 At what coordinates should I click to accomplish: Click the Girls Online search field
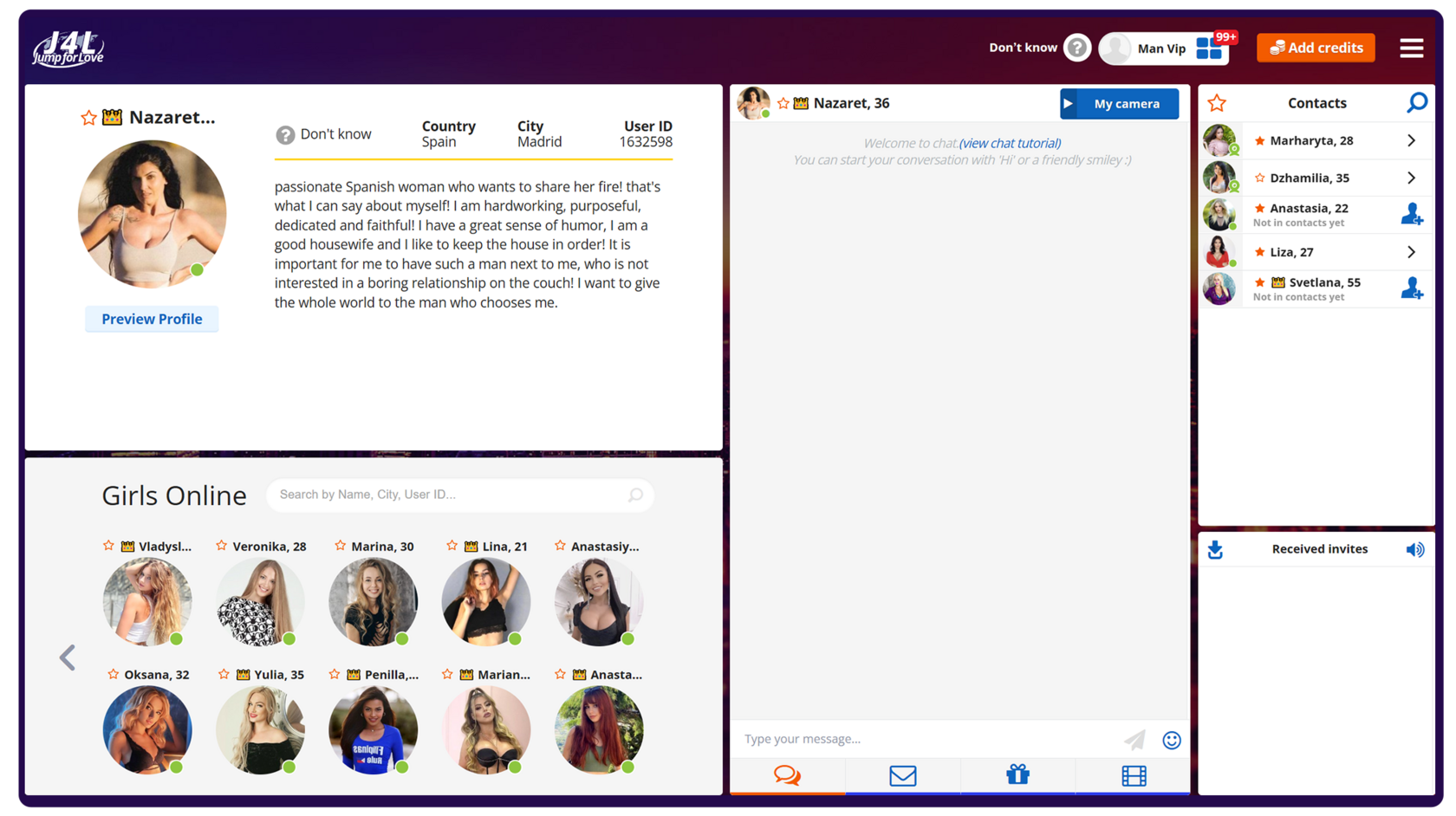click(x=451, y=495)
